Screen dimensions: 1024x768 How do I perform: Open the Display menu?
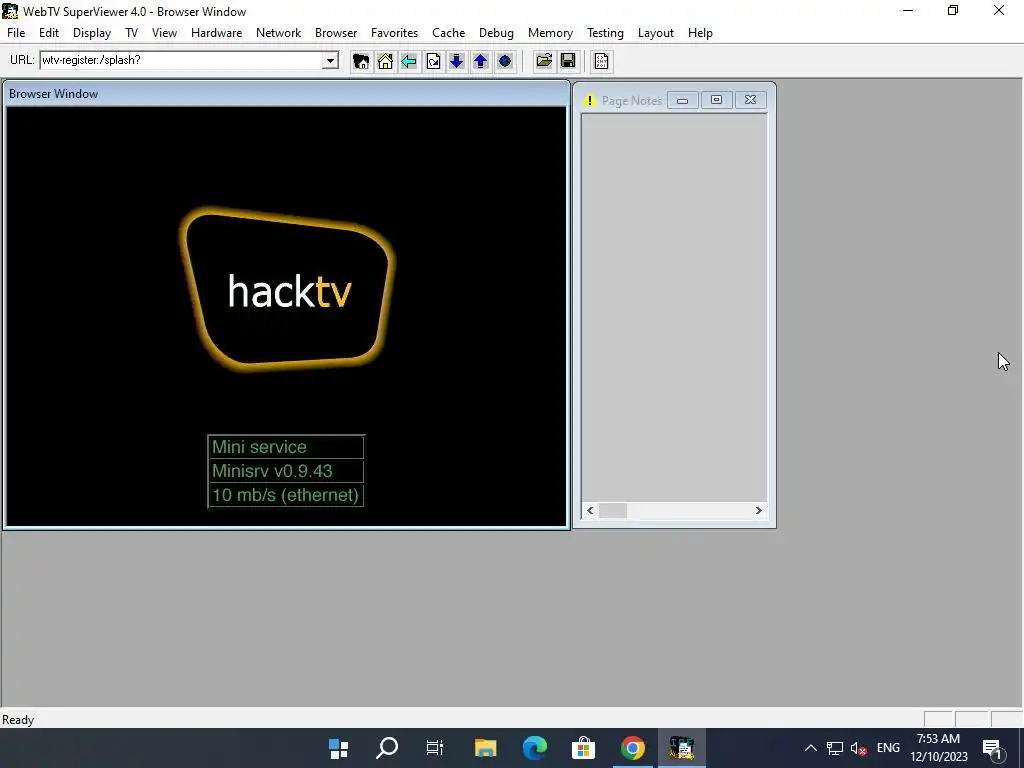(91, 33)
